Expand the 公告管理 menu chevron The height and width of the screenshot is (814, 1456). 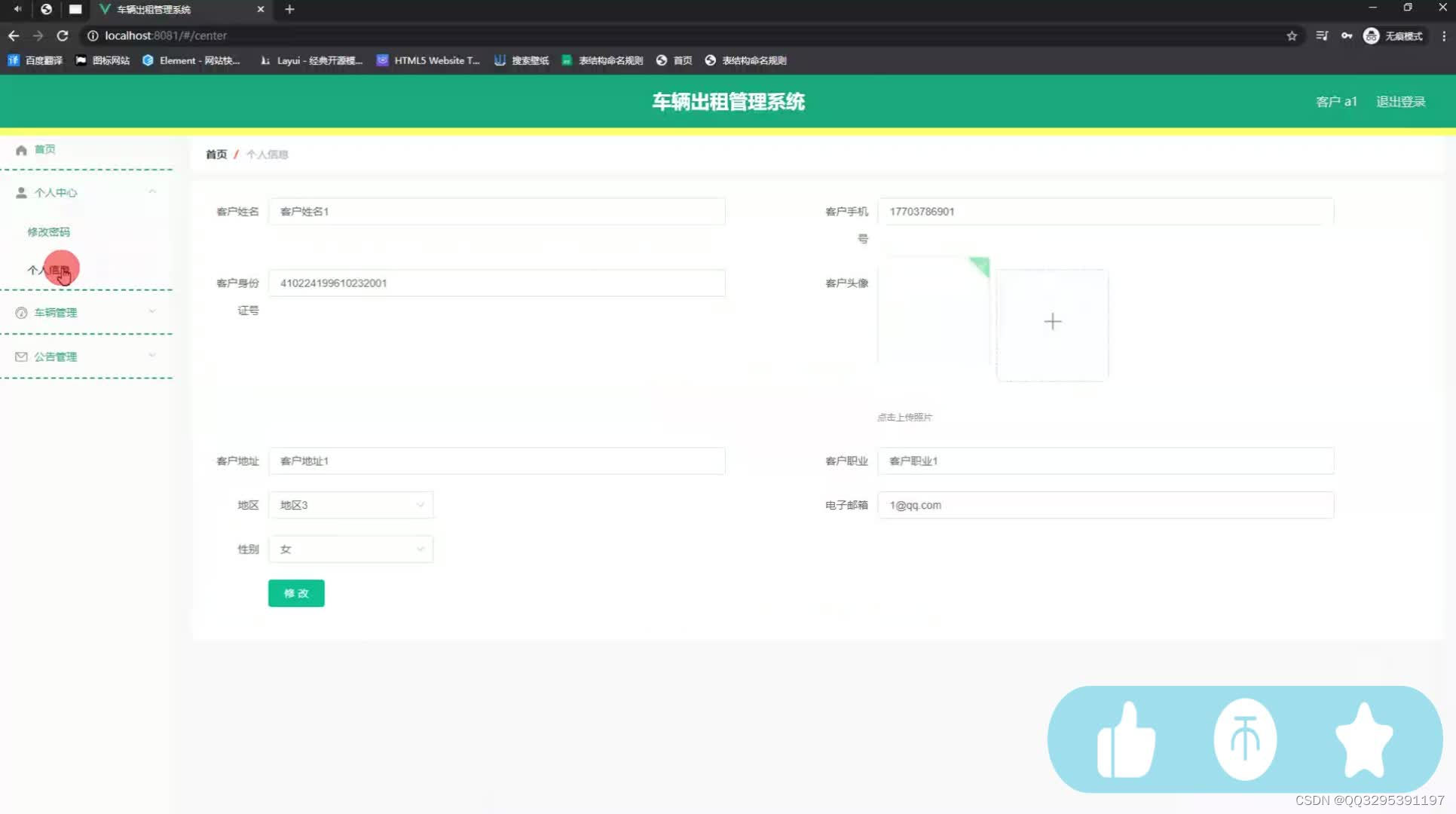152,355
